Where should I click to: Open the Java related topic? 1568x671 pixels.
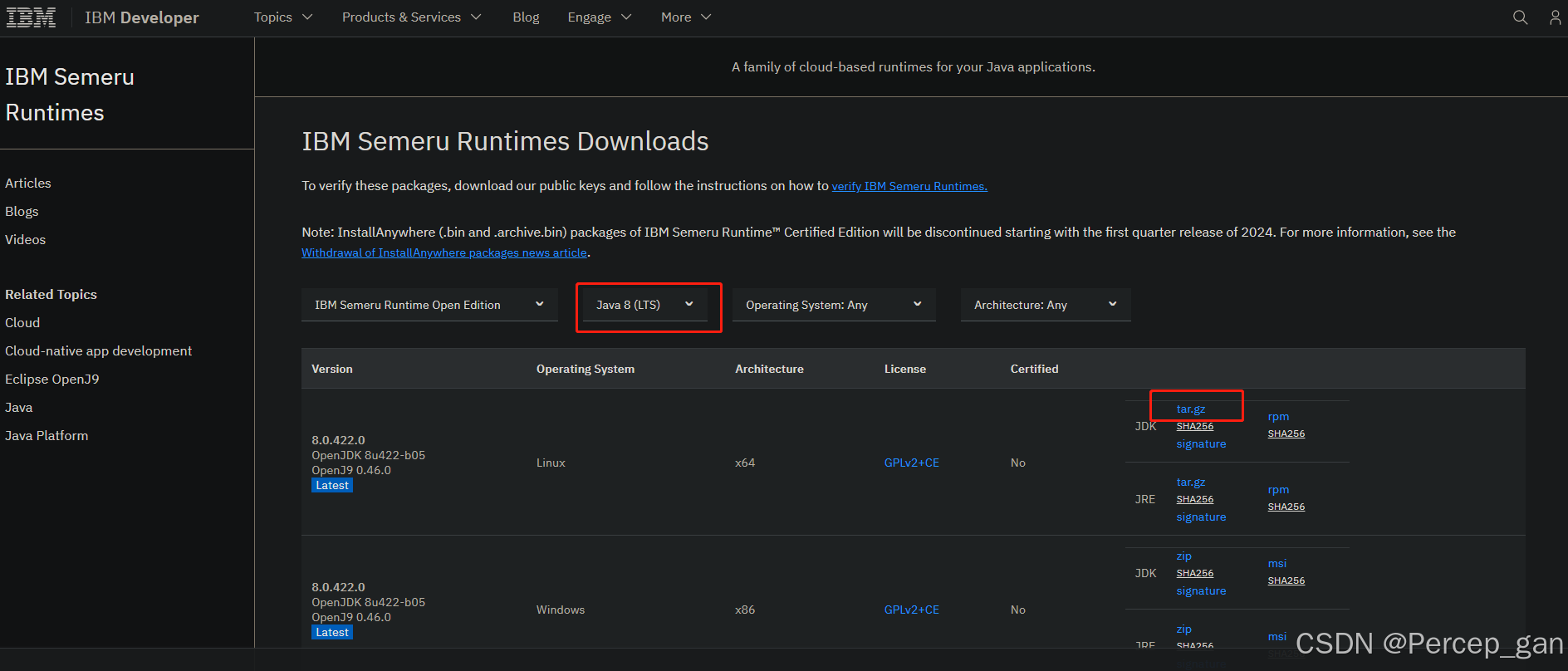tap(19, 407)
